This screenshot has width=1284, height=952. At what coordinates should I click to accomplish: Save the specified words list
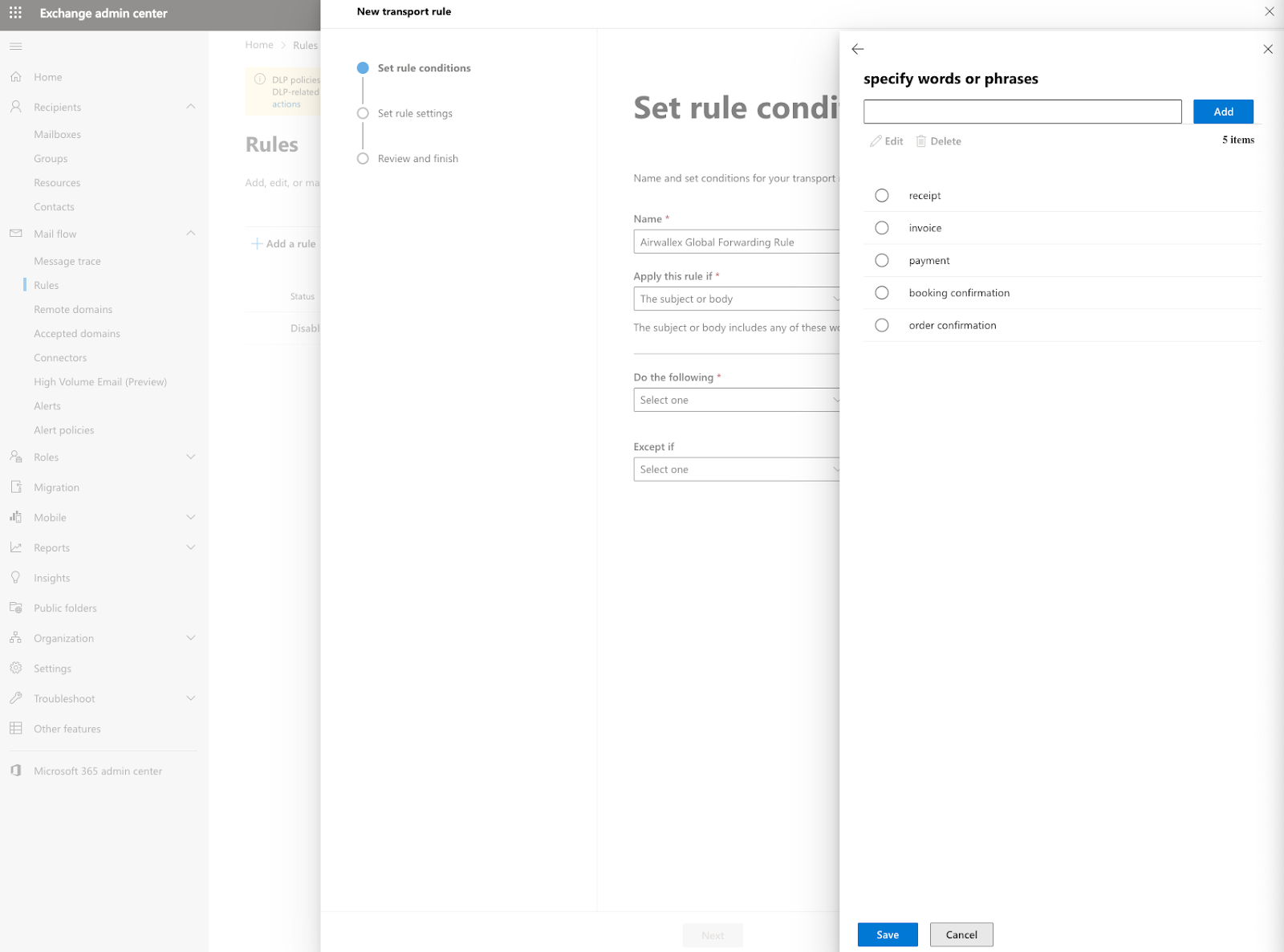(x=887, y=934)
